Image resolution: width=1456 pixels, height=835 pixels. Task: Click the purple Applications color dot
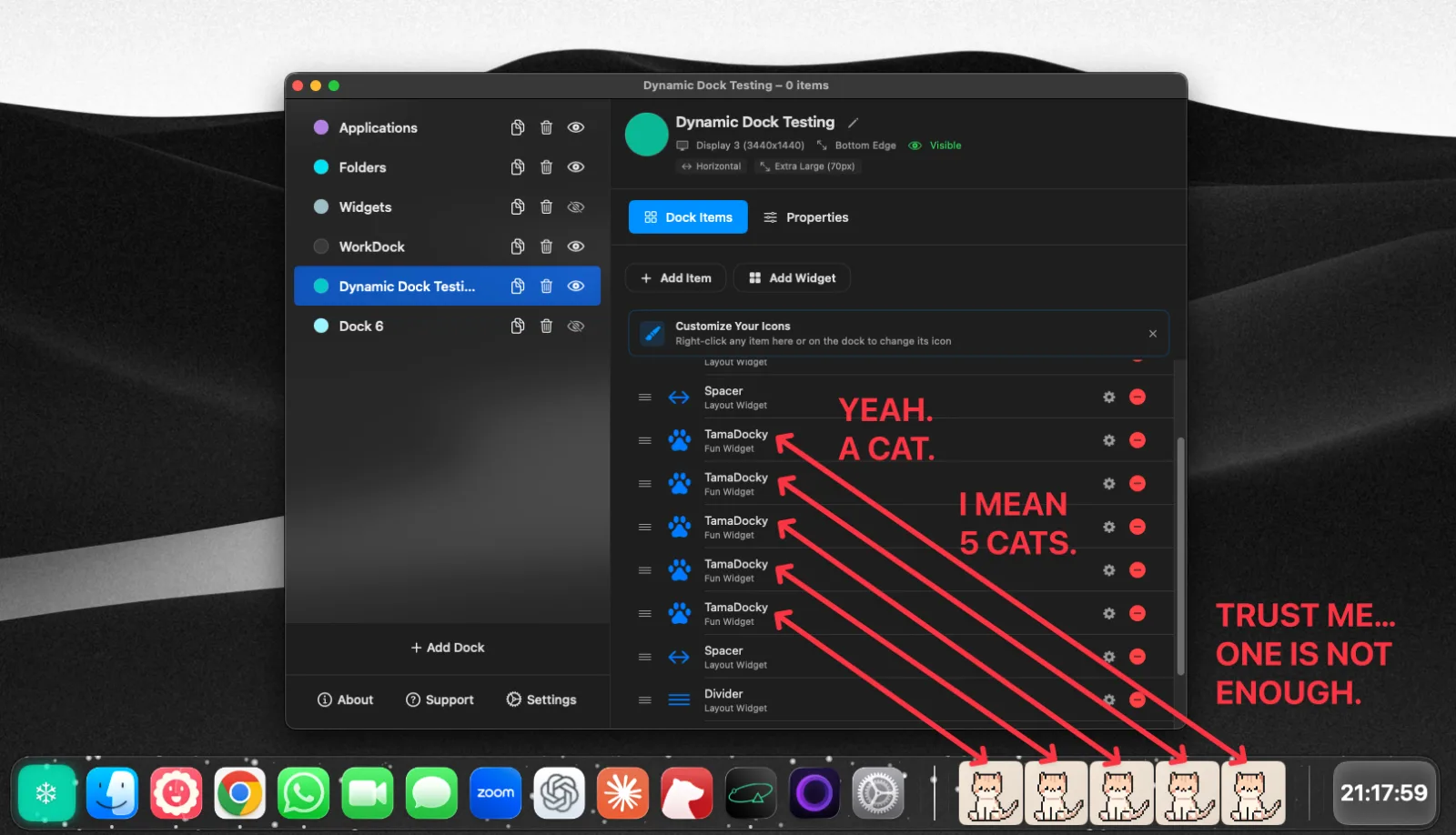coord(321,127)
